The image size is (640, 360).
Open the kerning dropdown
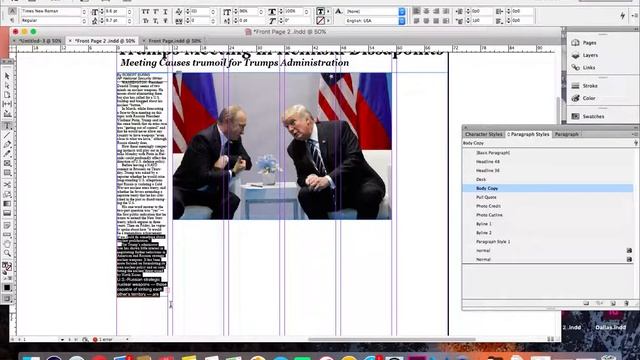(x=213, y=11)
